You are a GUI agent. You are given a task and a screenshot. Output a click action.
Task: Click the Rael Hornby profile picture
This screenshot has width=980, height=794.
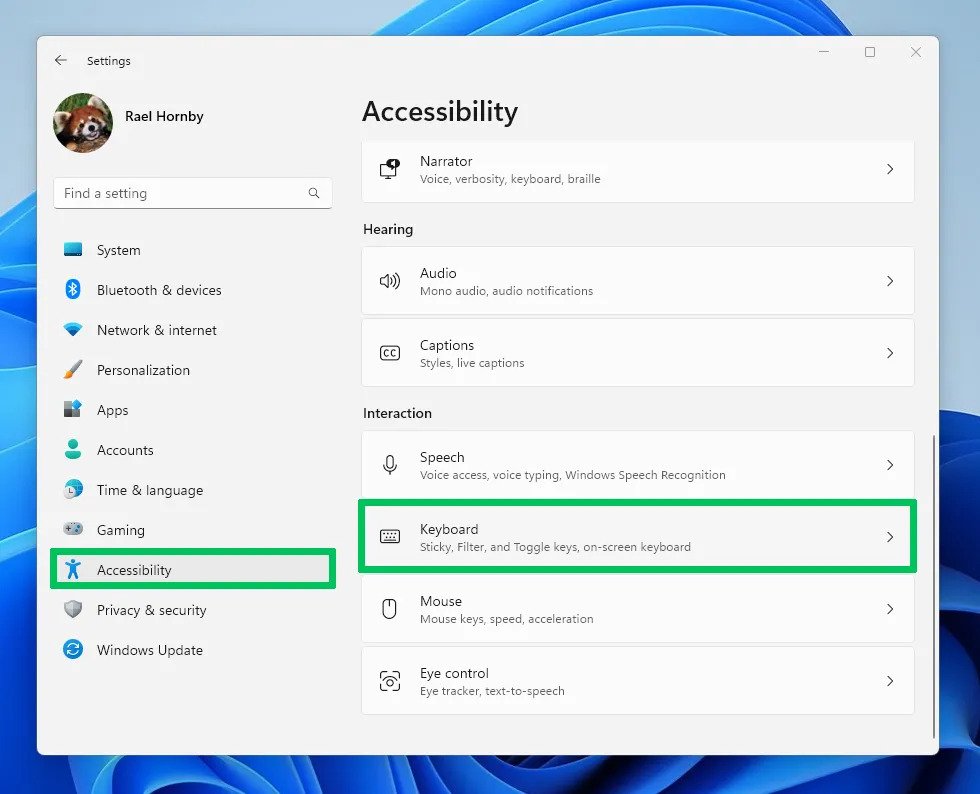pos(83,123)
